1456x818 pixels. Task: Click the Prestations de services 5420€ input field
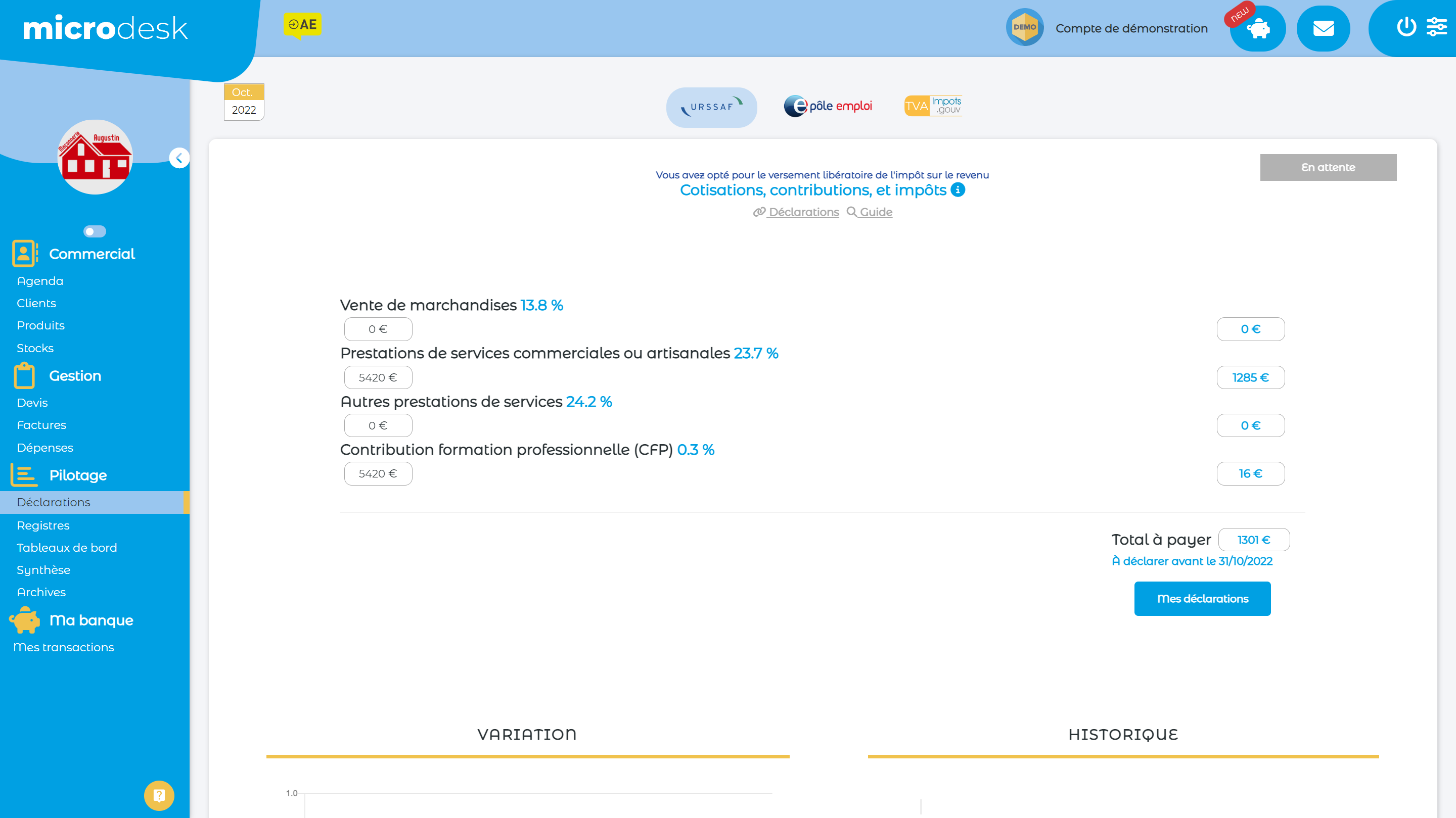[x=378, y=376]
